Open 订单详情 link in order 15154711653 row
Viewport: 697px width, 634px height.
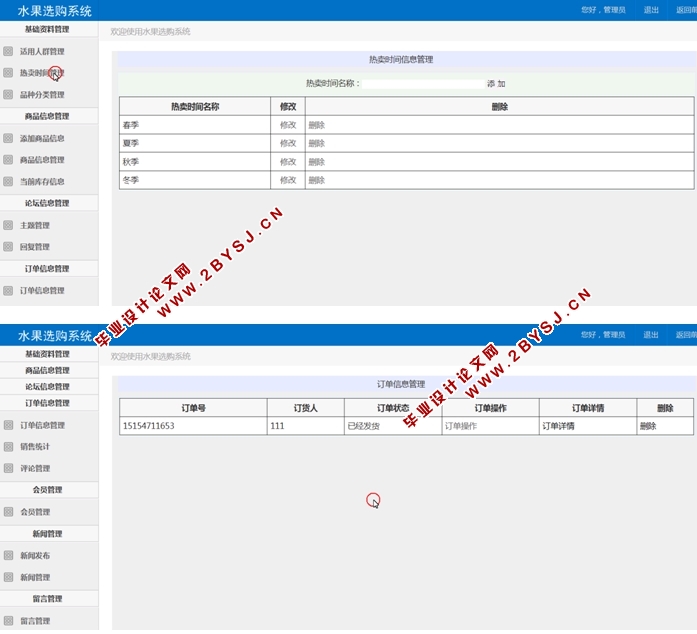[558, 426]
